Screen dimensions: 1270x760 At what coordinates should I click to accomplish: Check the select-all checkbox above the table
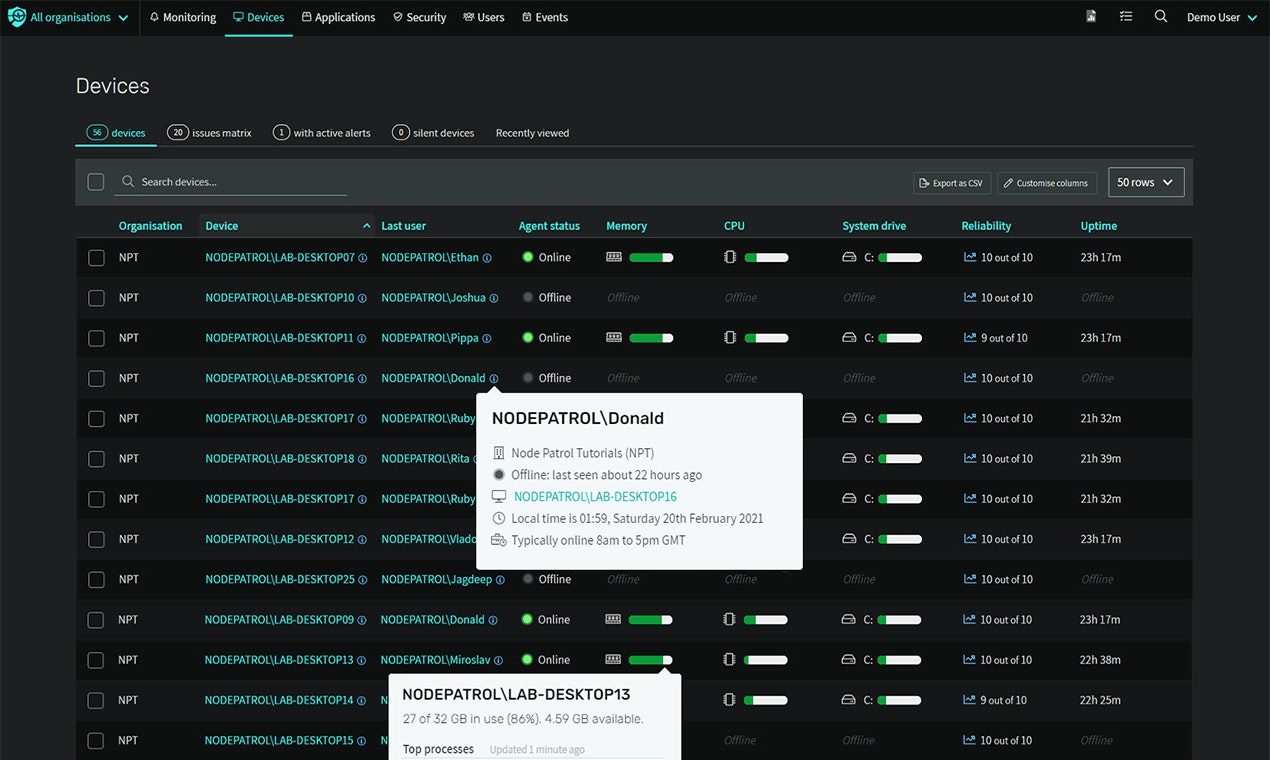(96, 181)
